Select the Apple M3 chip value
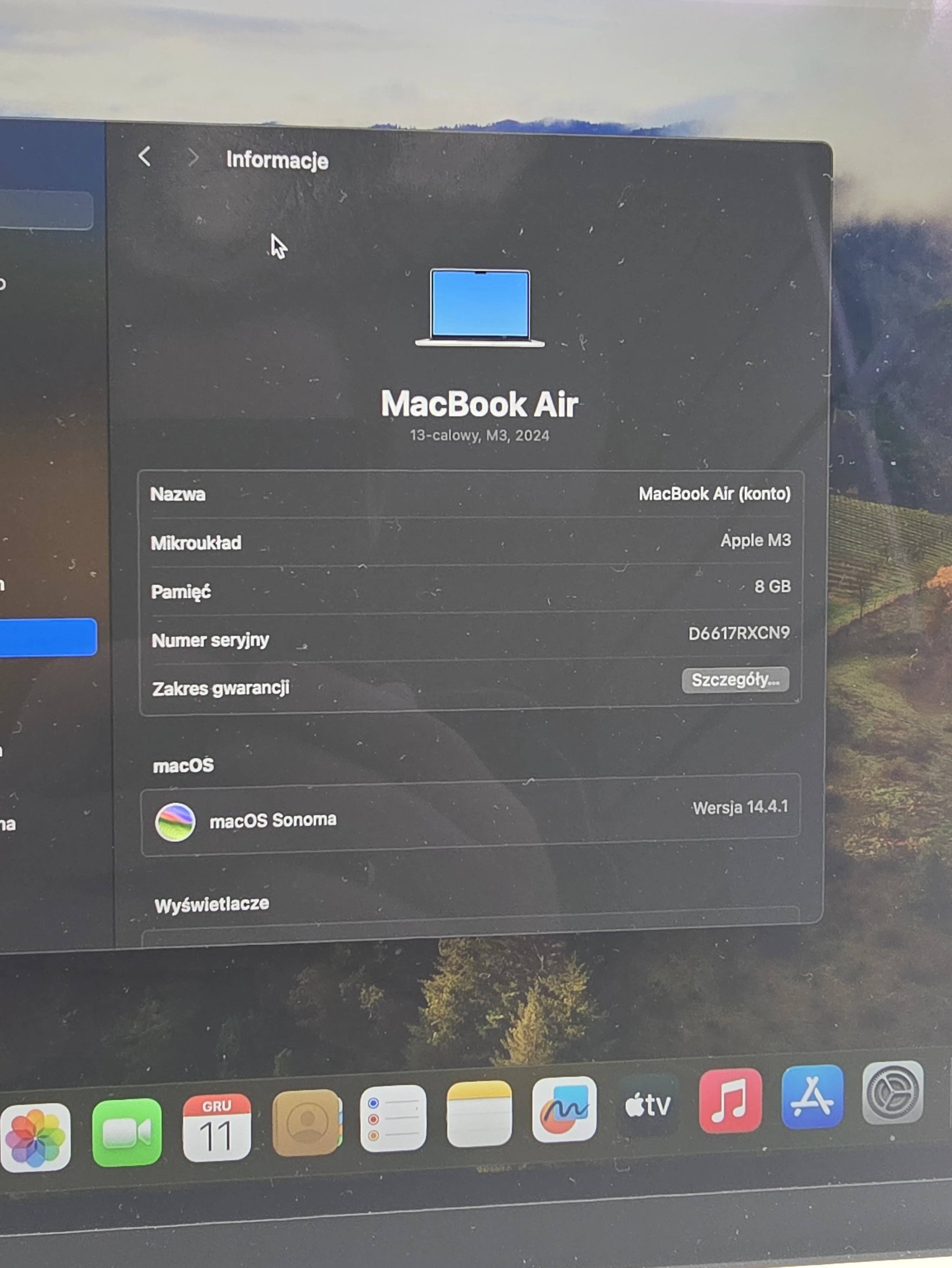Screen dimensions: 952x1268 pyautogui.click(x=755, y=540)
